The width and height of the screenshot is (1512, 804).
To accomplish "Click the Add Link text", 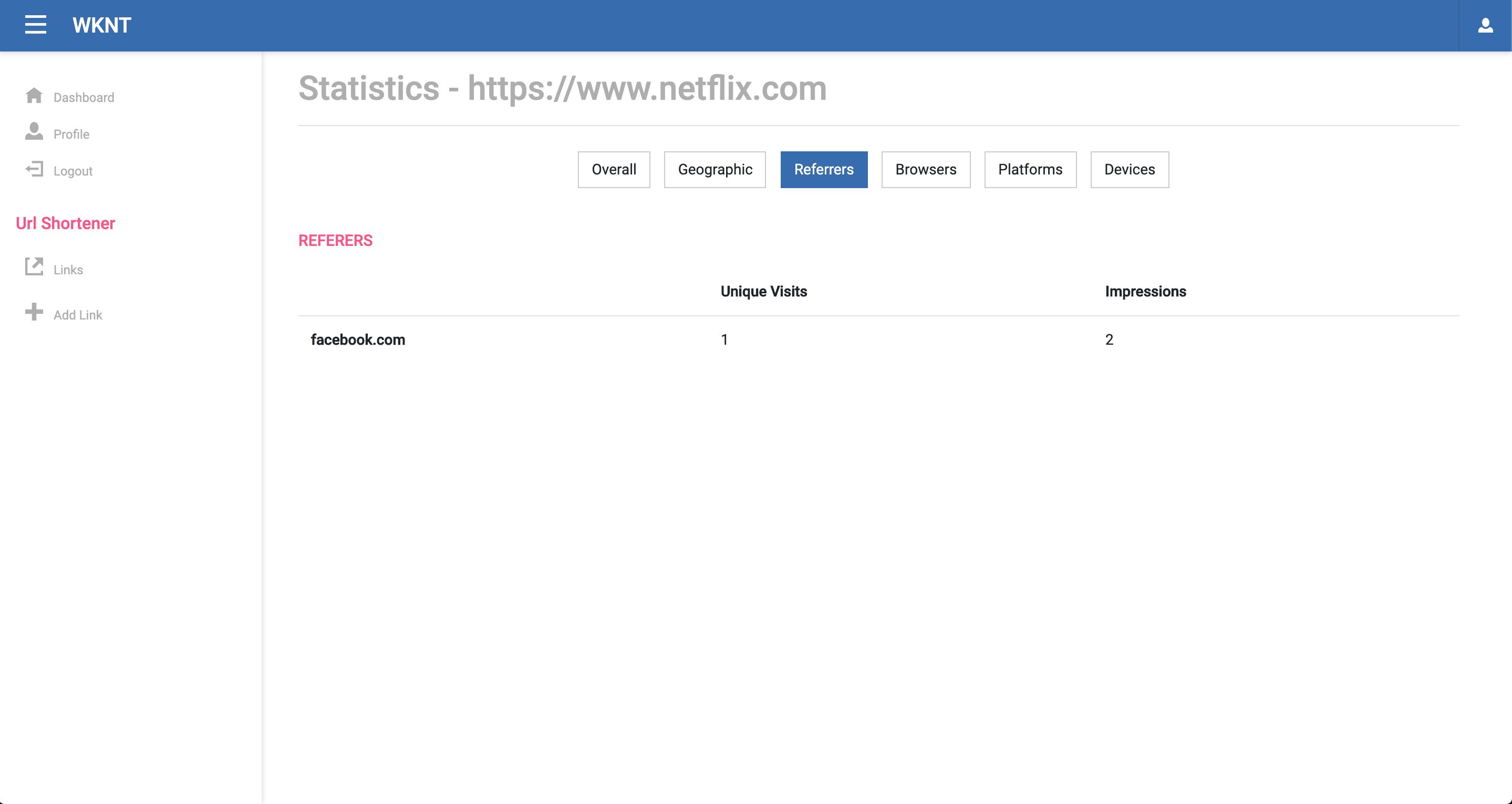I will tap(78, 315).
